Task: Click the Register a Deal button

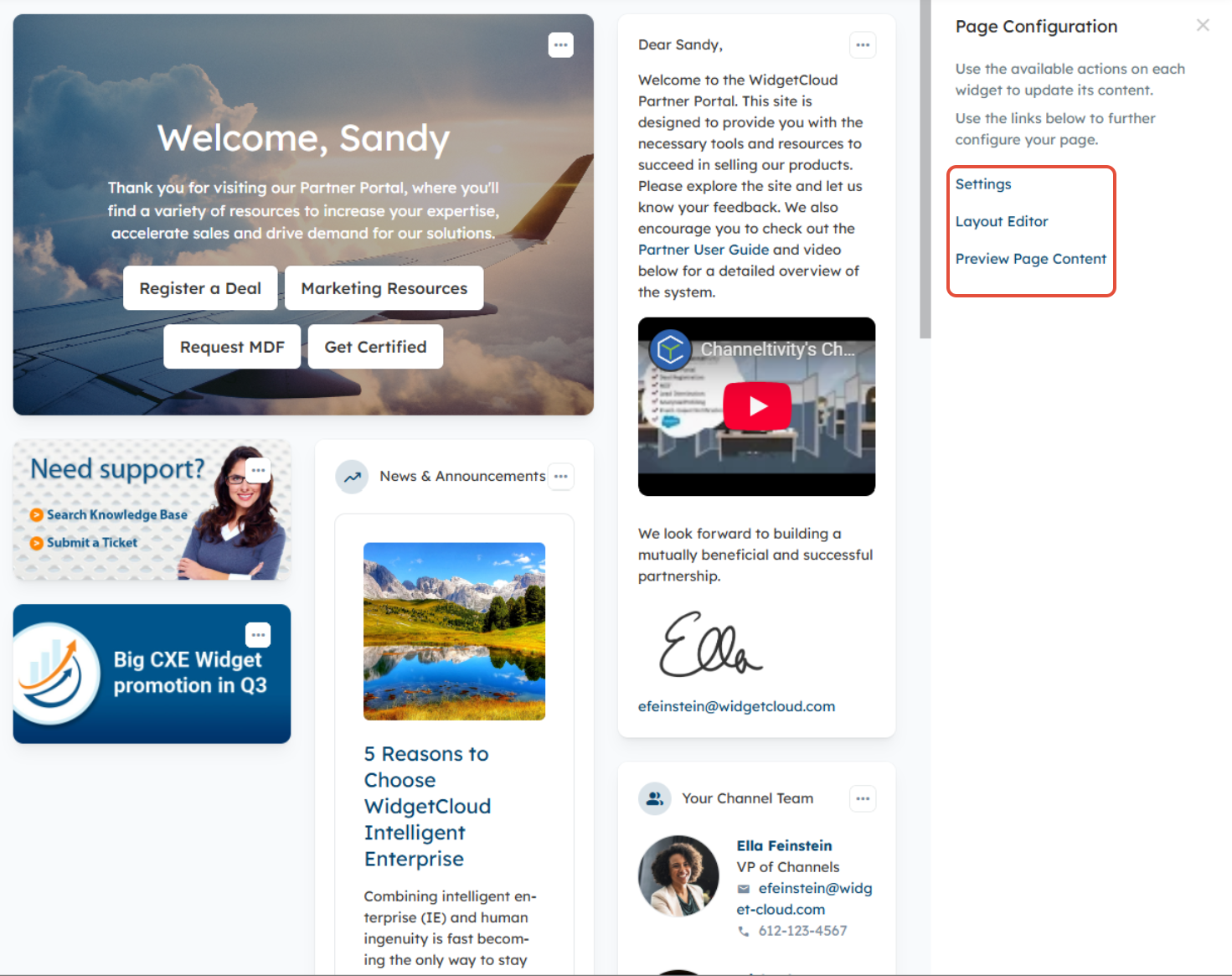Action: click(x=200, y=289)
